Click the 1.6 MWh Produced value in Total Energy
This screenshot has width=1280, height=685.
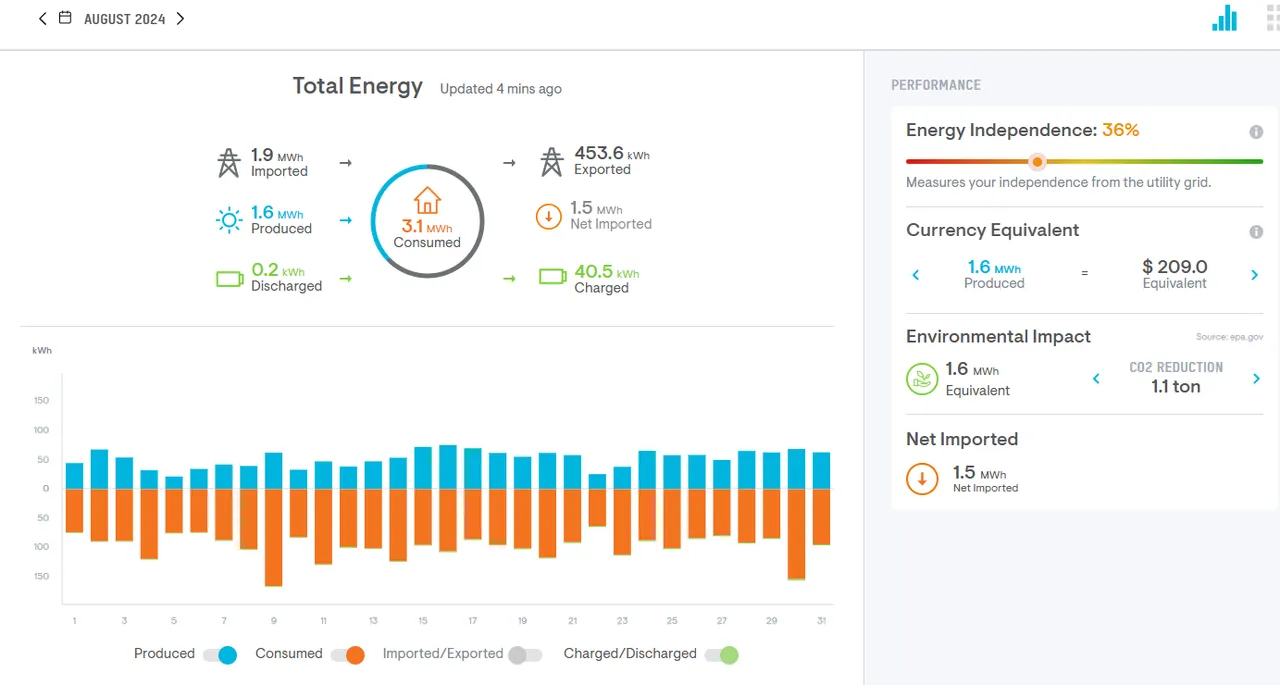(277, 213)
